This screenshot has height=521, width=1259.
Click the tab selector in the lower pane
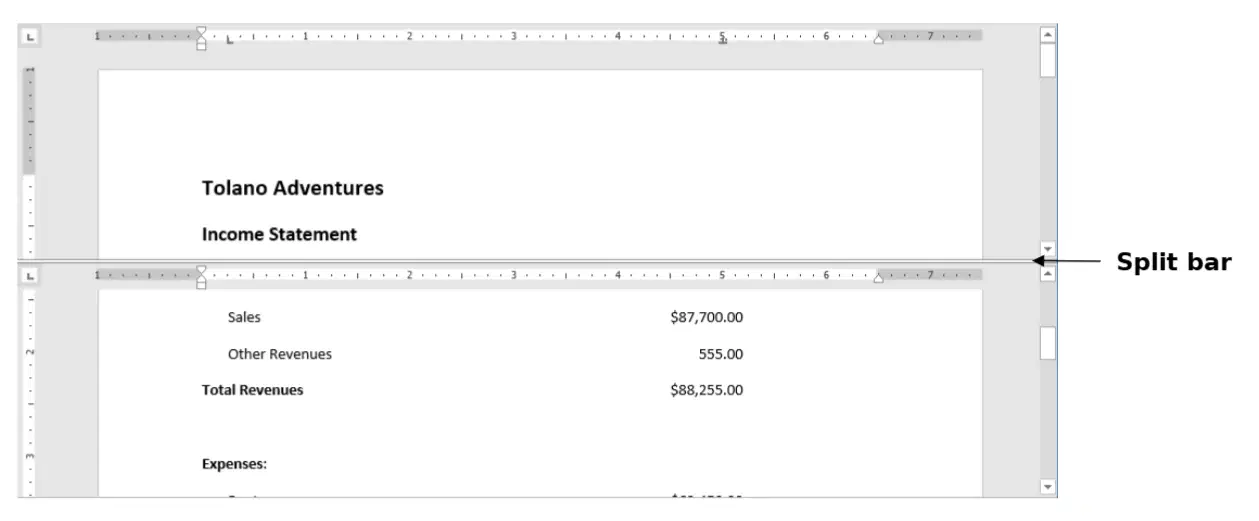29,274
